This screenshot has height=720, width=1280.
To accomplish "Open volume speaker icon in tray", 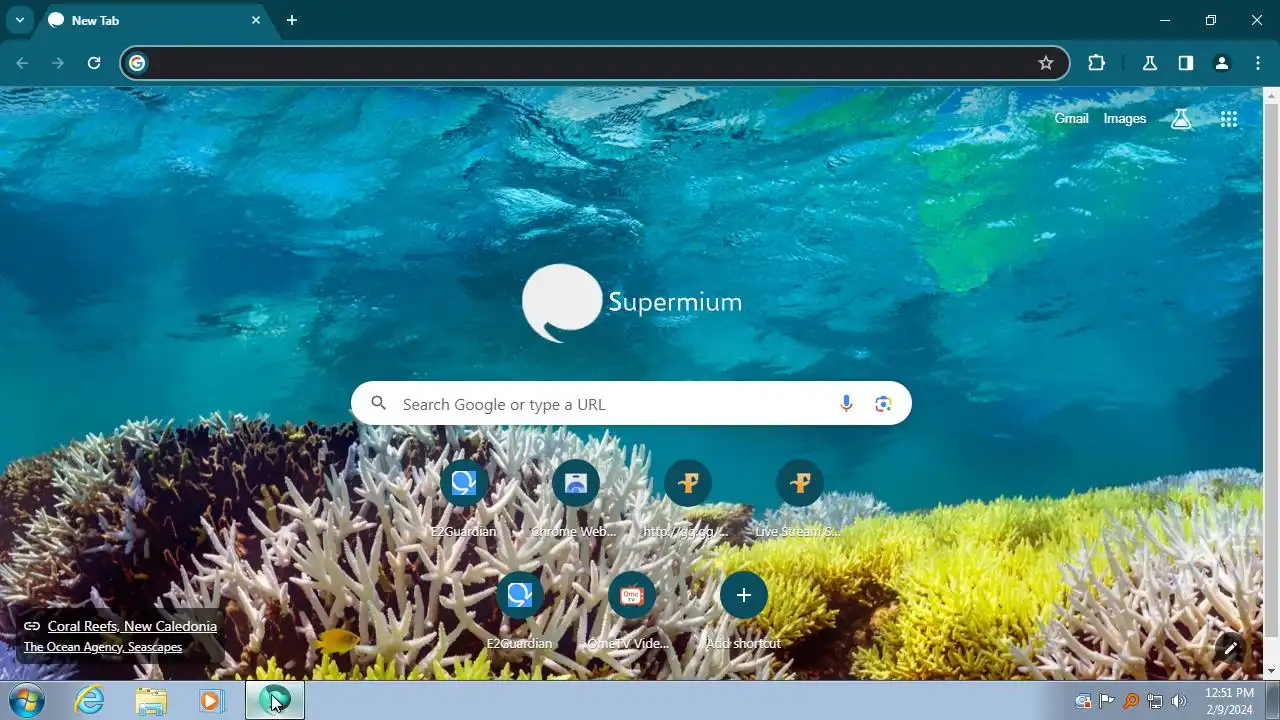I will point(1179,701).
